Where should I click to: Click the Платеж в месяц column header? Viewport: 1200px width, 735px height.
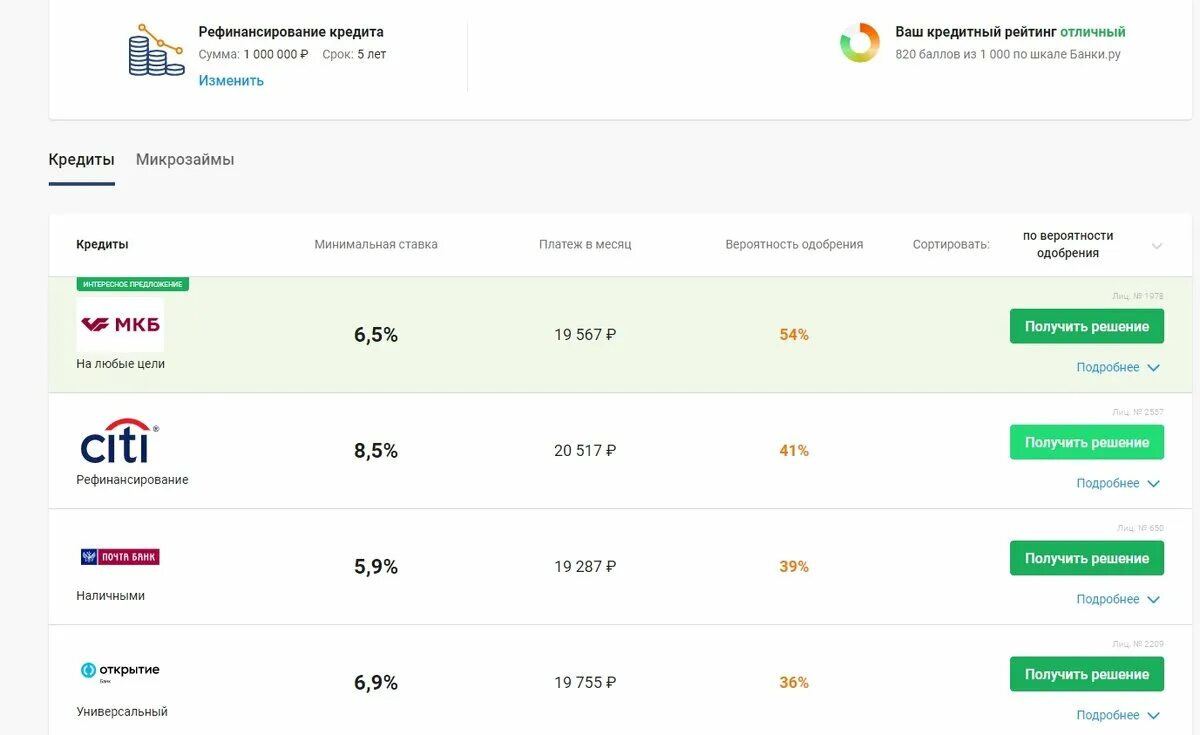585,245
